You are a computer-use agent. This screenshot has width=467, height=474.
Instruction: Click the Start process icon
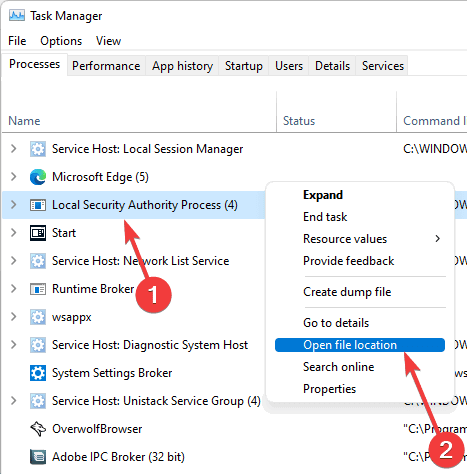[x=38, y=233]
